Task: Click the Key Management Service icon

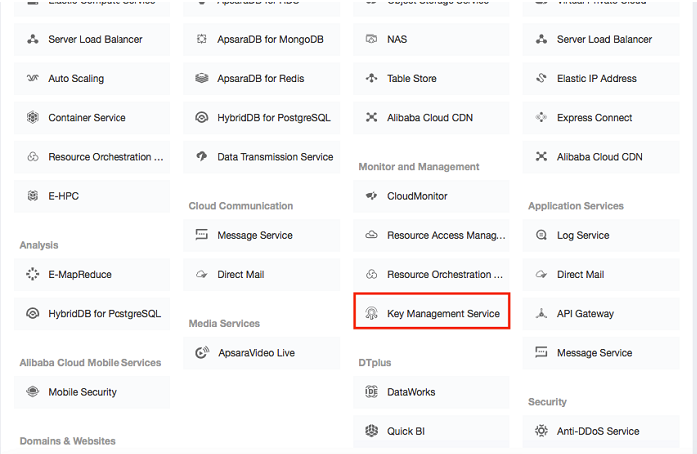Action: (372, 314)
